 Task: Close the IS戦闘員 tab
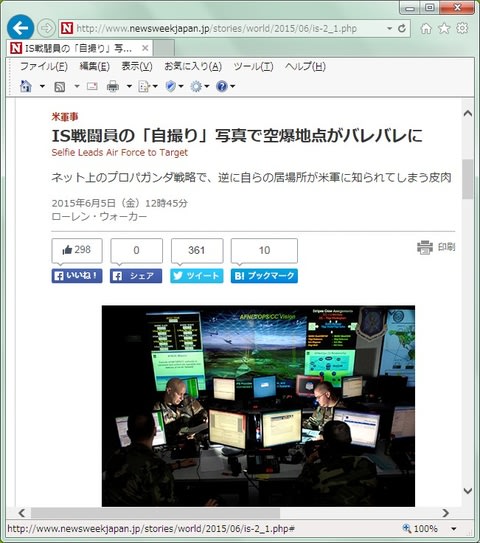(145, 48)
